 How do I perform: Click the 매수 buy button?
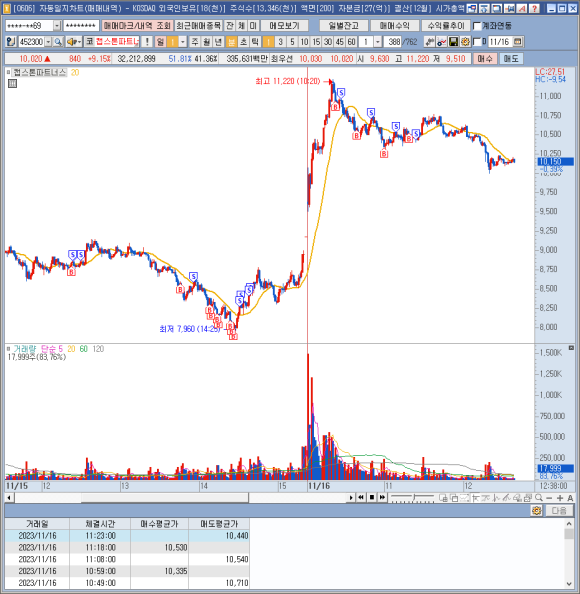(x=485, y=59)
